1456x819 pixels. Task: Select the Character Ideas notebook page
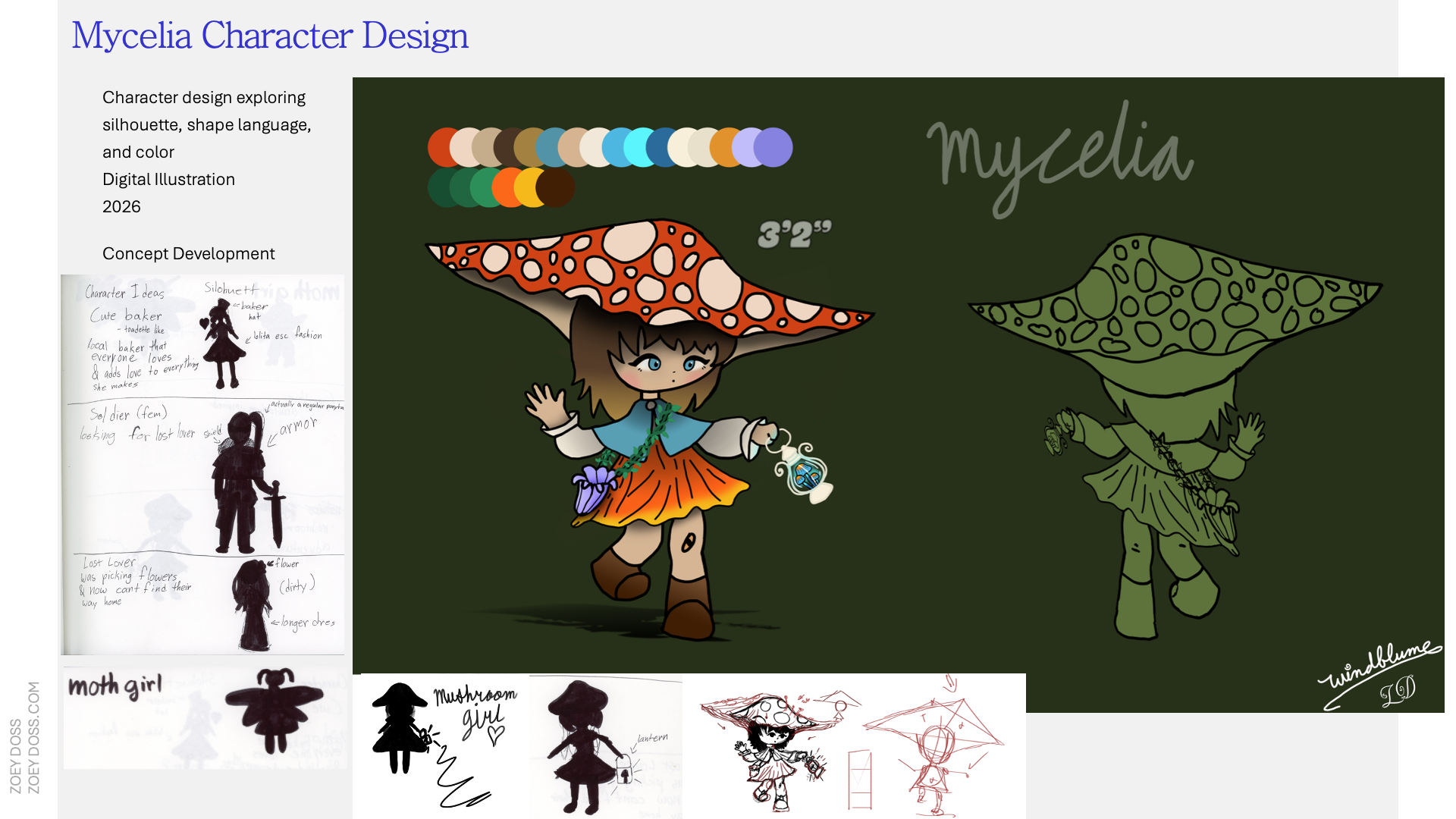tap(202, 464)
